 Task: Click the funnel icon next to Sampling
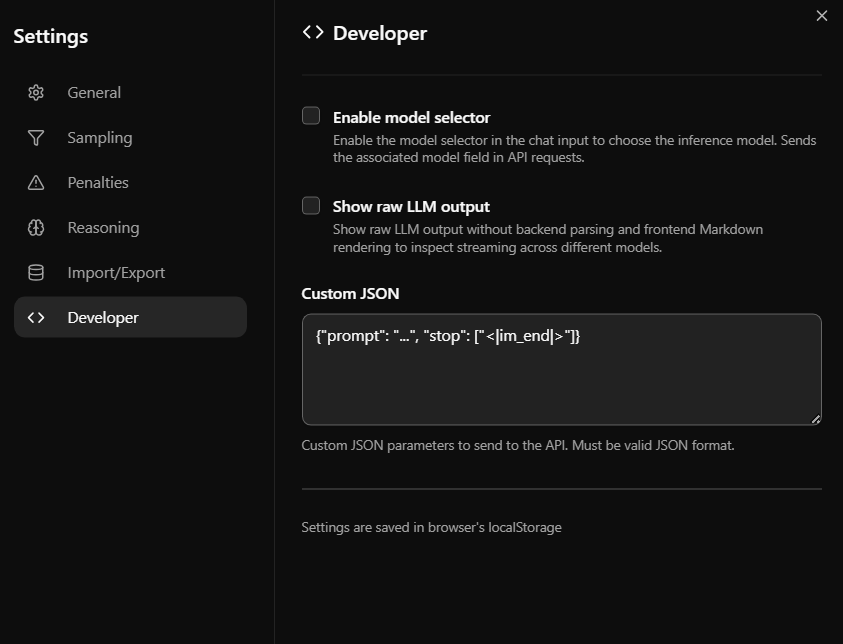[x=36, y=138]
